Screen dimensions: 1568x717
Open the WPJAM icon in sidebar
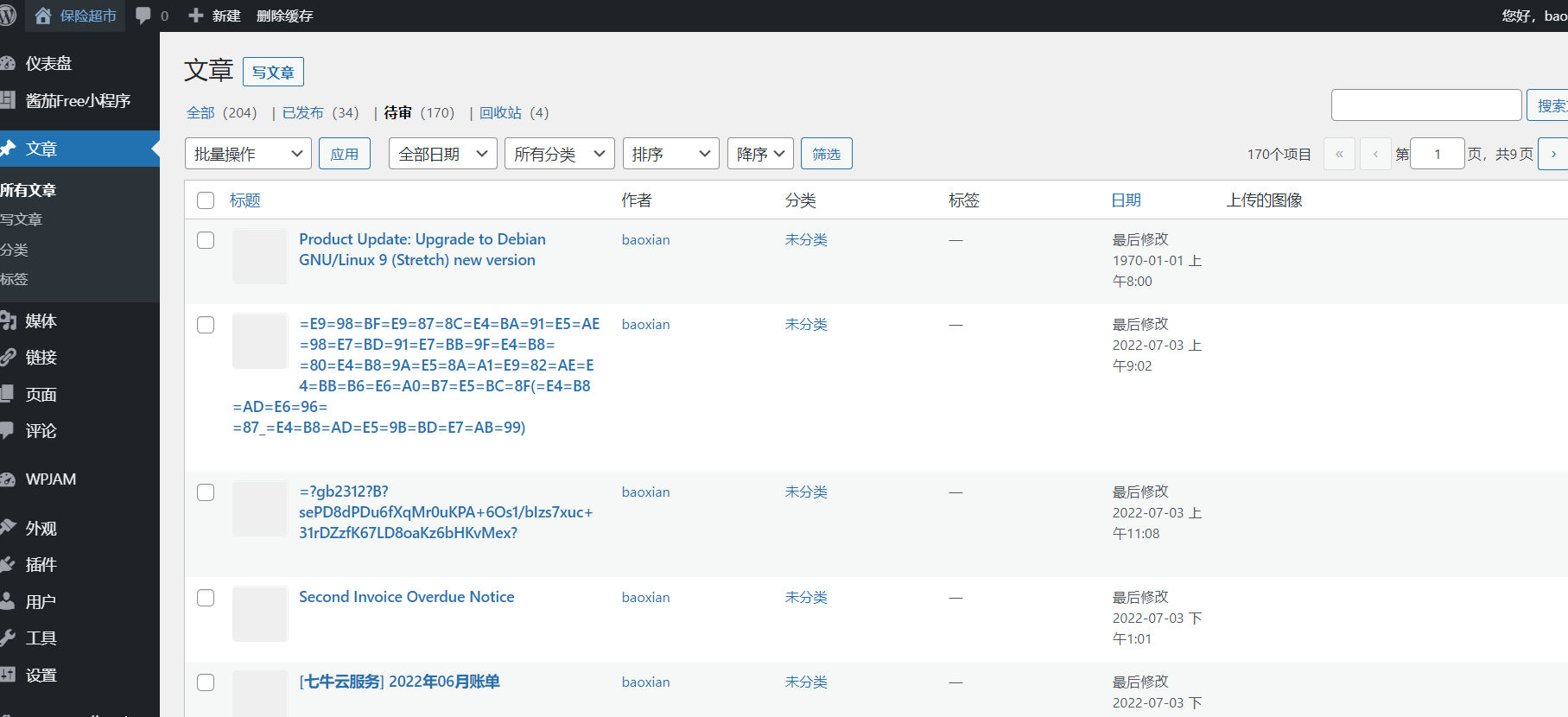pos(8,479)
